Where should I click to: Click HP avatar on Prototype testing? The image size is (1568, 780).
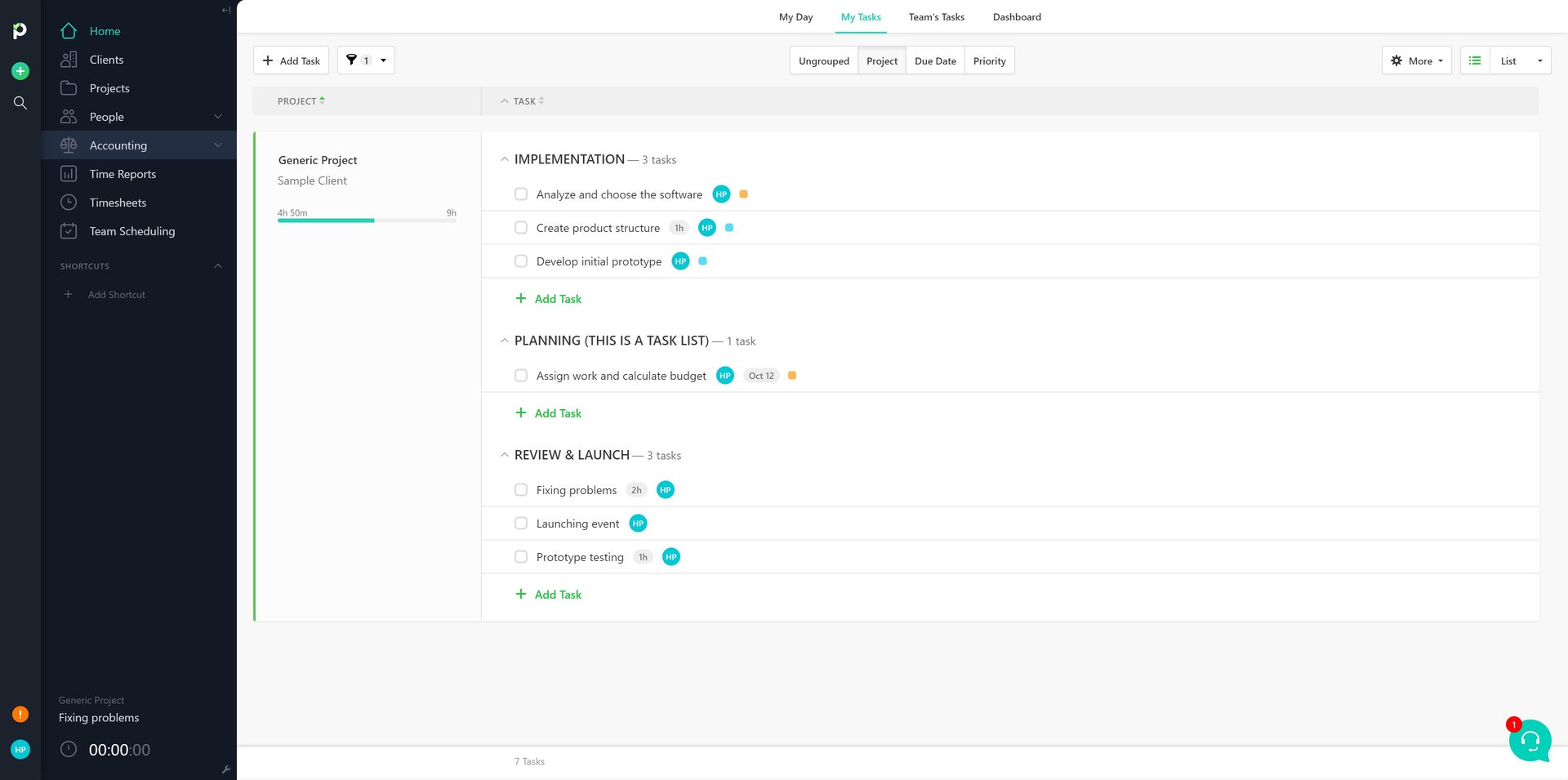tap(671, 557)
